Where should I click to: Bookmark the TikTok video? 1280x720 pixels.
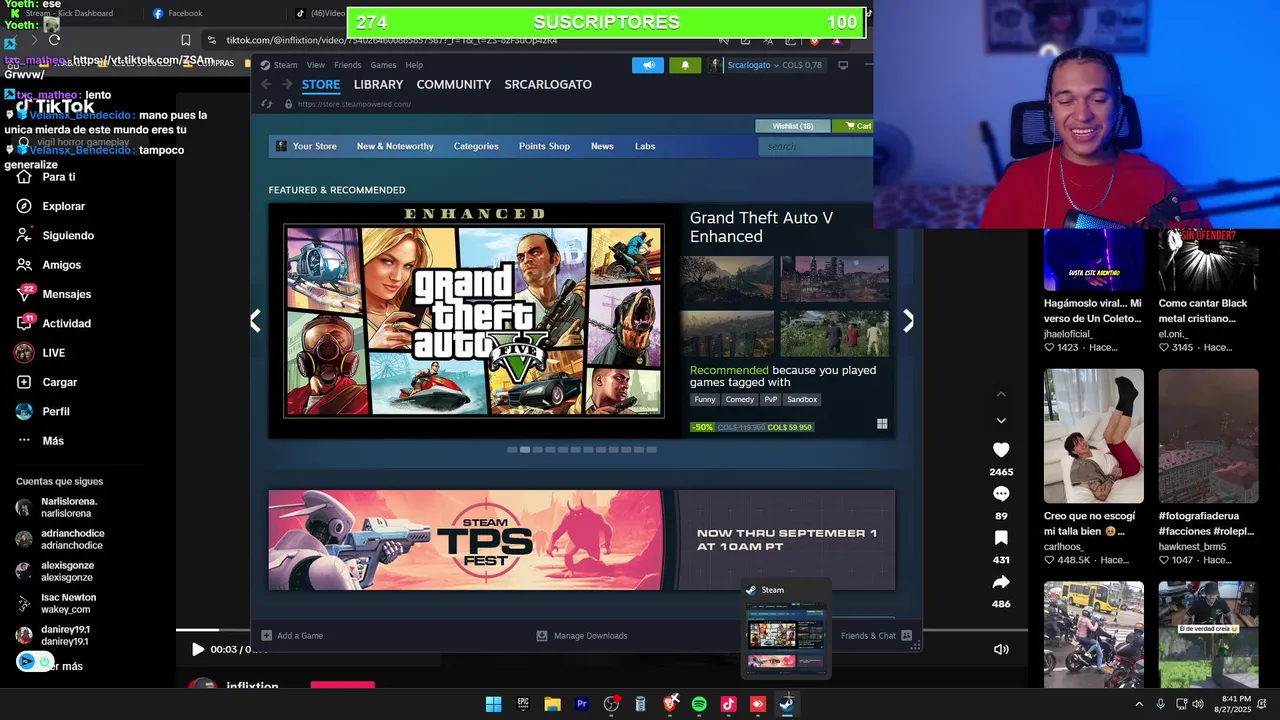pos(1001,538)
